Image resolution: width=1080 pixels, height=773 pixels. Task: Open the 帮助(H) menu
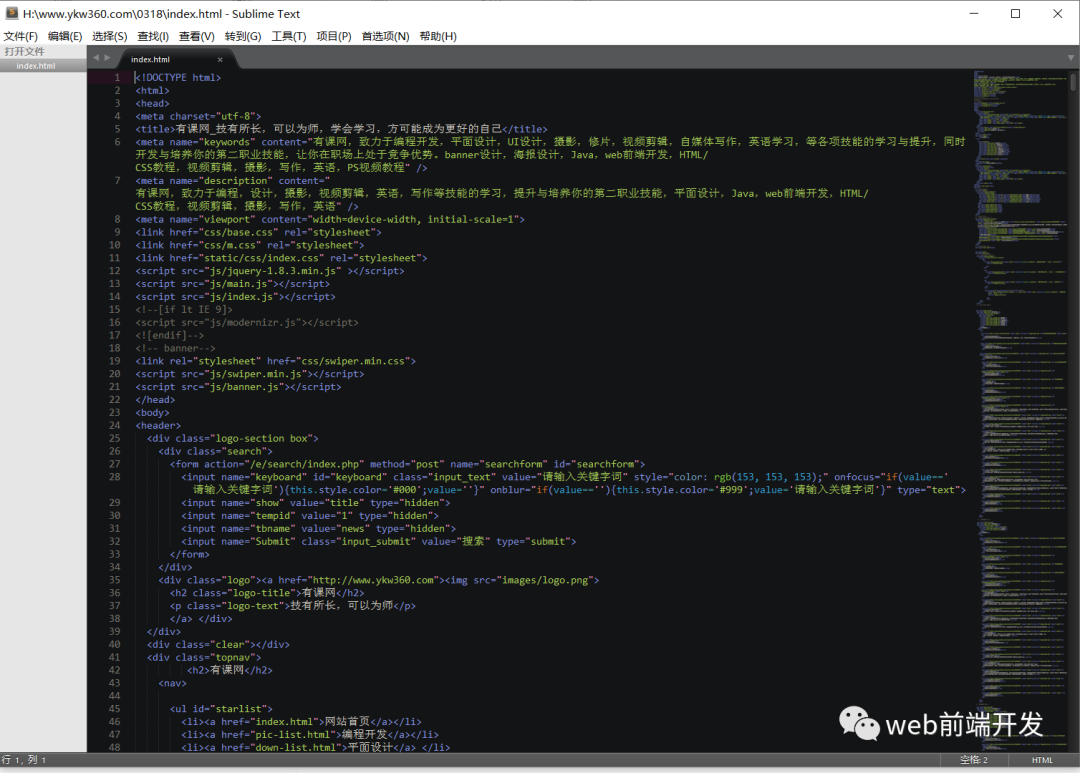coord(438,36)
